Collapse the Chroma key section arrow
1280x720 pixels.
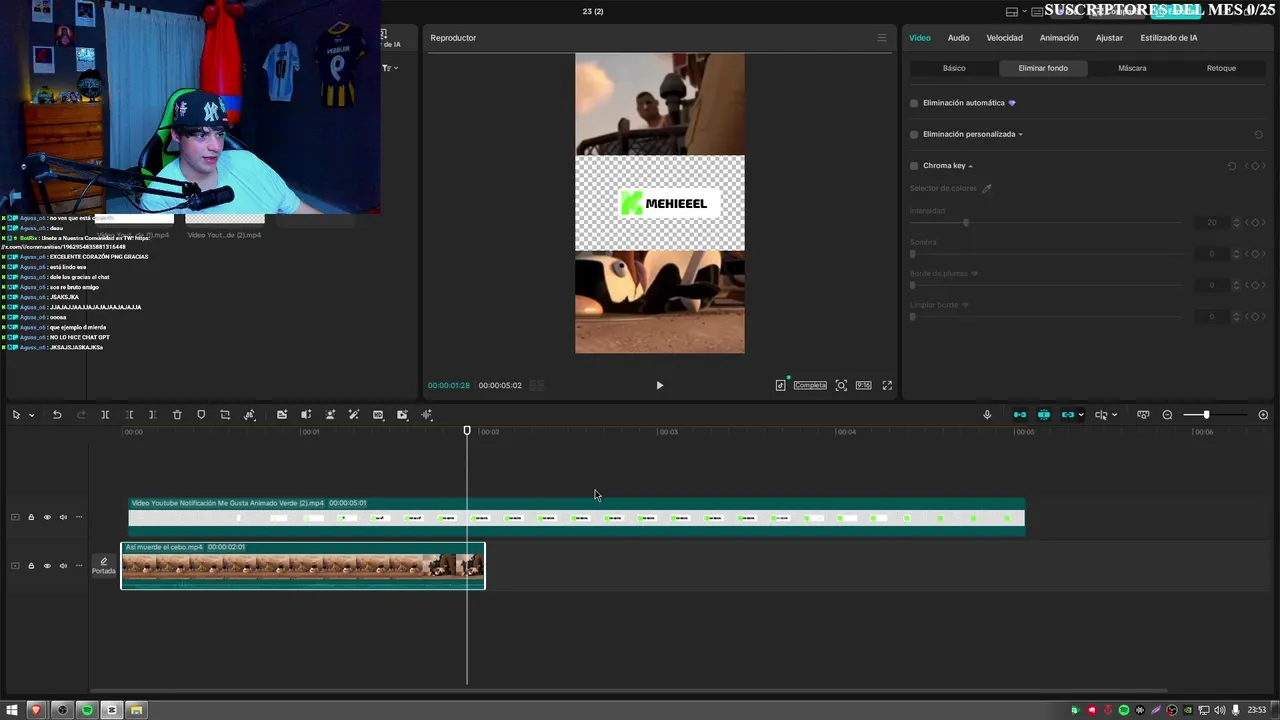(x=970, y=166)
